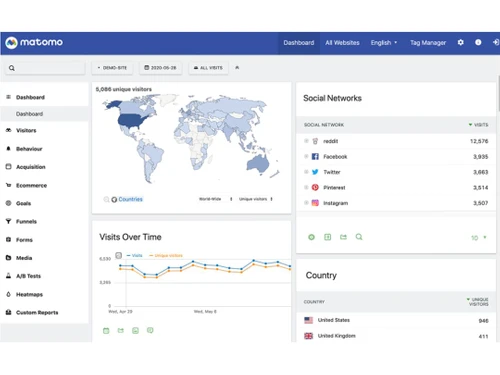Screen dimensions: 500x375
Task: Click the up-chevron icon next to All Visits
Action: coord(237,68)
